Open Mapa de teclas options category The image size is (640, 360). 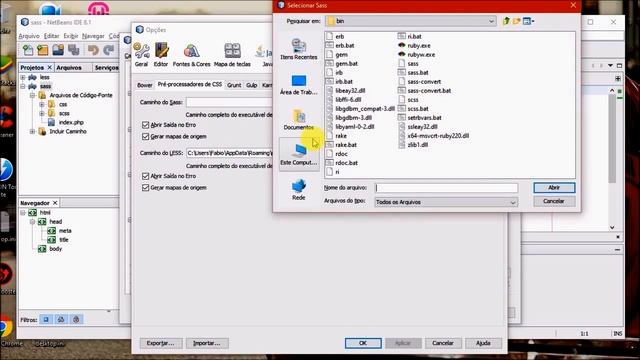232,55
